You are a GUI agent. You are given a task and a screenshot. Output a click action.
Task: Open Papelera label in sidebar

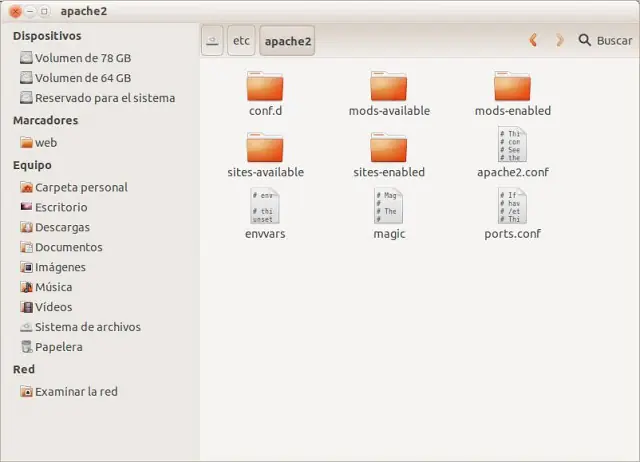coord(59,347)
